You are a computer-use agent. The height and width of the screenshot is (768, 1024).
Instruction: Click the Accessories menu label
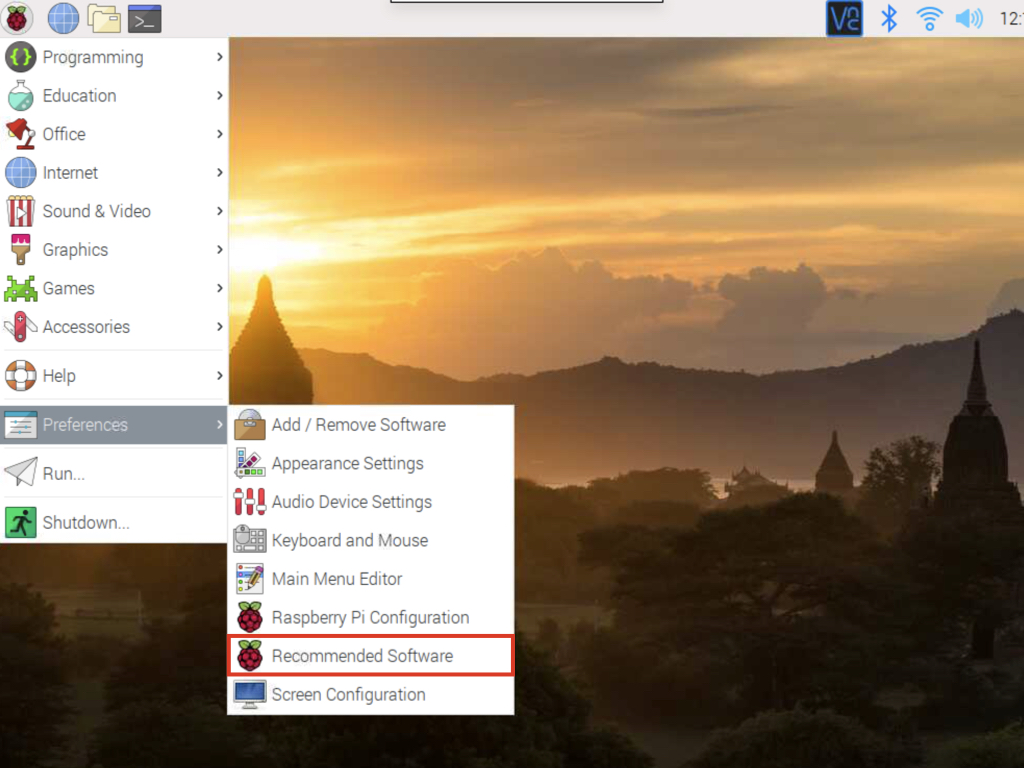pos(86,327)
